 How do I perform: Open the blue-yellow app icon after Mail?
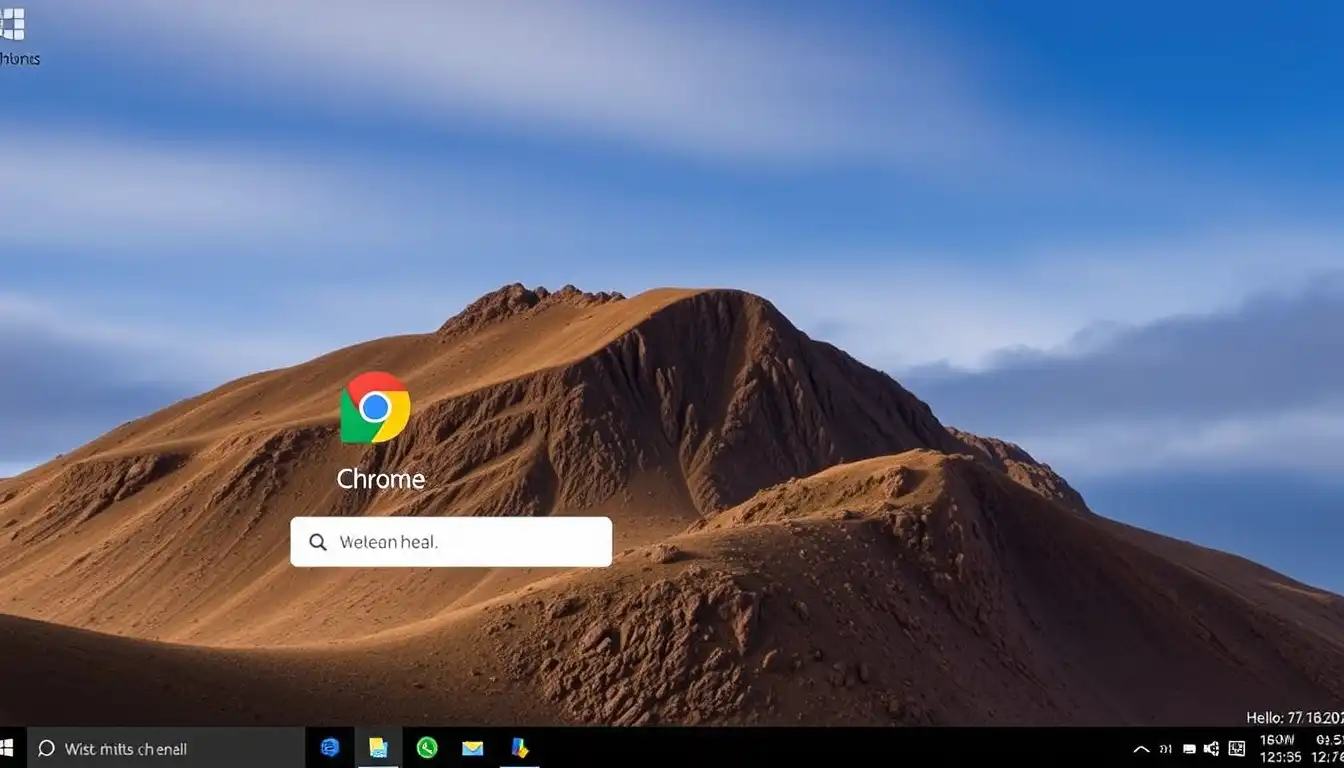[520, 747]
